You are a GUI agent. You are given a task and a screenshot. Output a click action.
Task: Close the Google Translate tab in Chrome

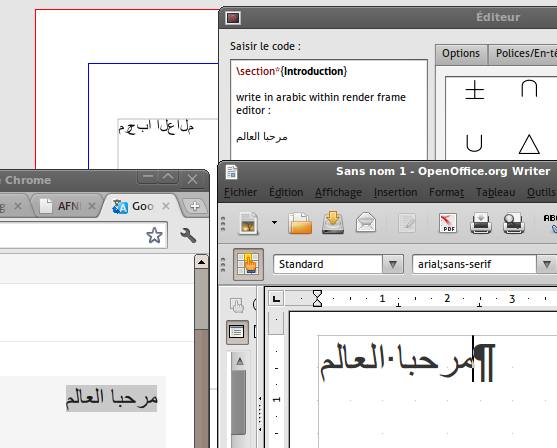166,206
